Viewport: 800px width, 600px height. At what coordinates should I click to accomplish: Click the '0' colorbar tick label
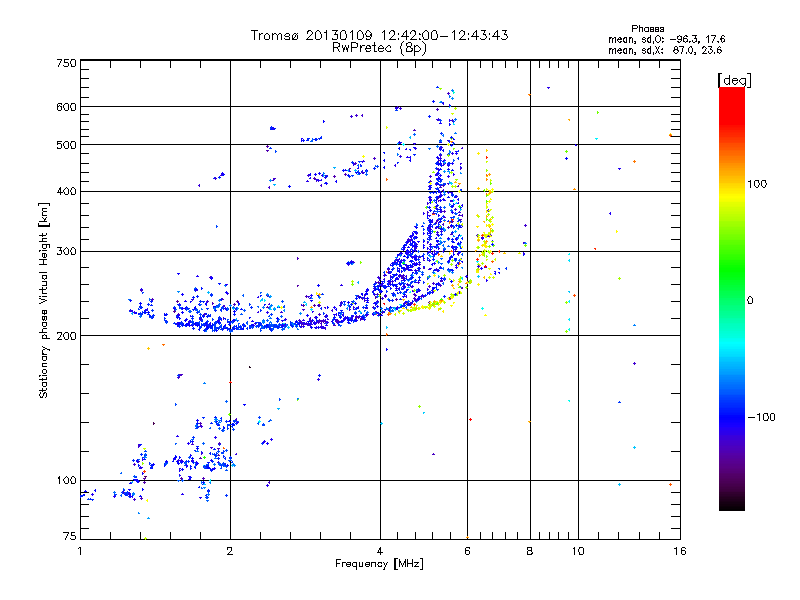click(750, 301)
